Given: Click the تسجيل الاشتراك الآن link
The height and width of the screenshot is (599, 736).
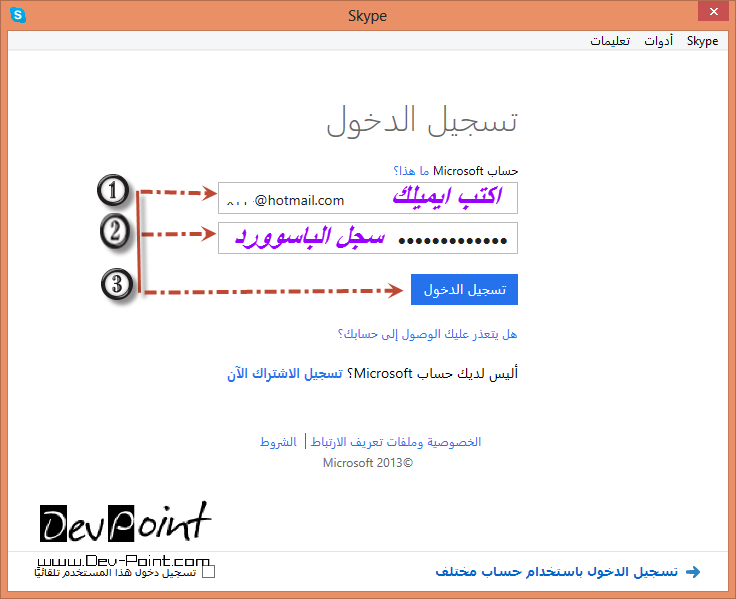Looking at the screenshot, I should point(285,374).
